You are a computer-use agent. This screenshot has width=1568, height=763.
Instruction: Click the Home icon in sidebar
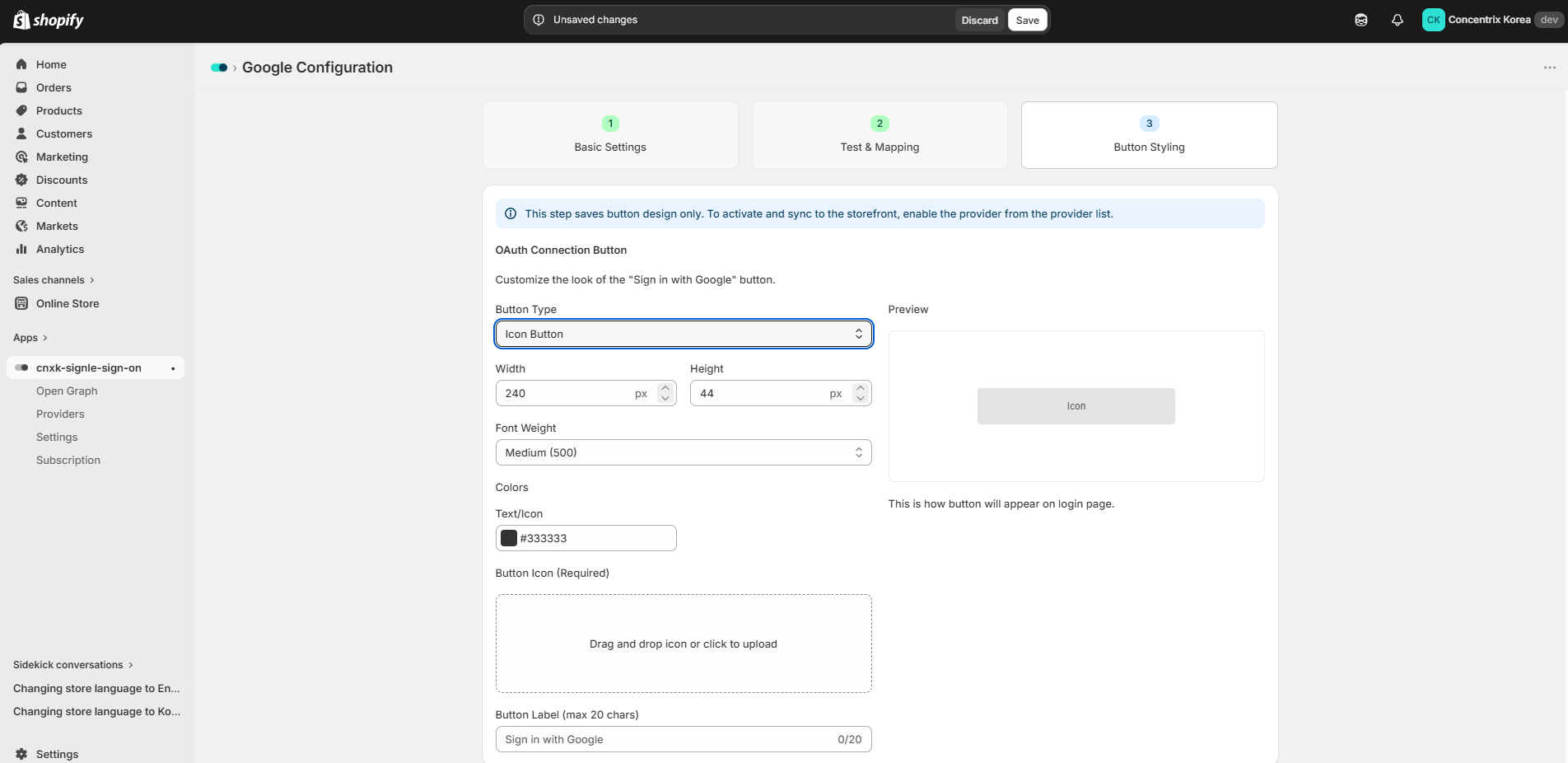pos(21,64)
